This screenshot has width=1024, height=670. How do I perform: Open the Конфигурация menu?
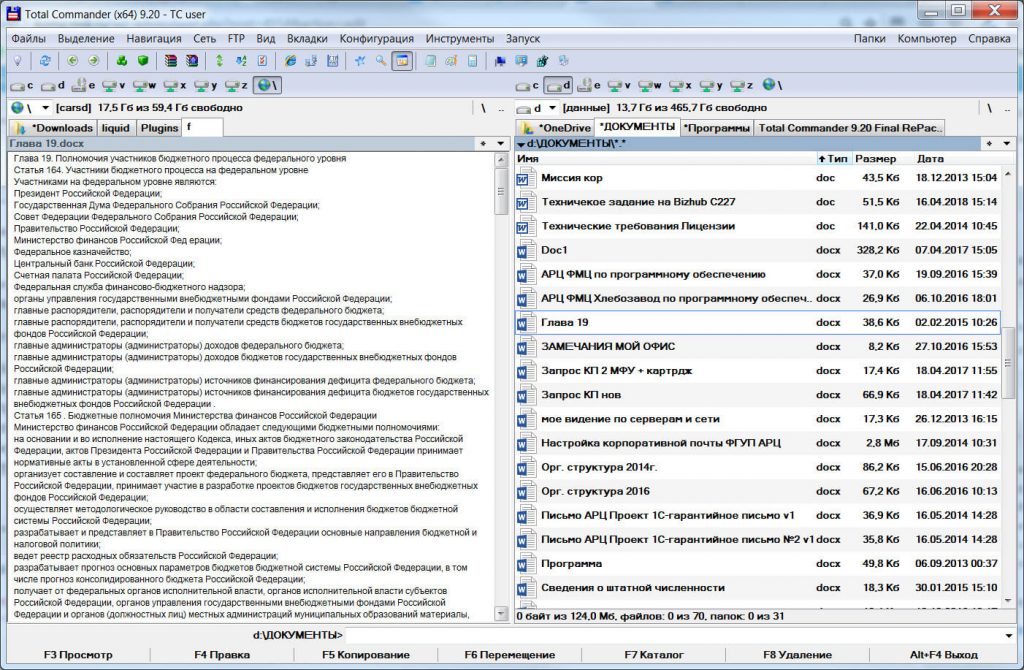(376, 38)
